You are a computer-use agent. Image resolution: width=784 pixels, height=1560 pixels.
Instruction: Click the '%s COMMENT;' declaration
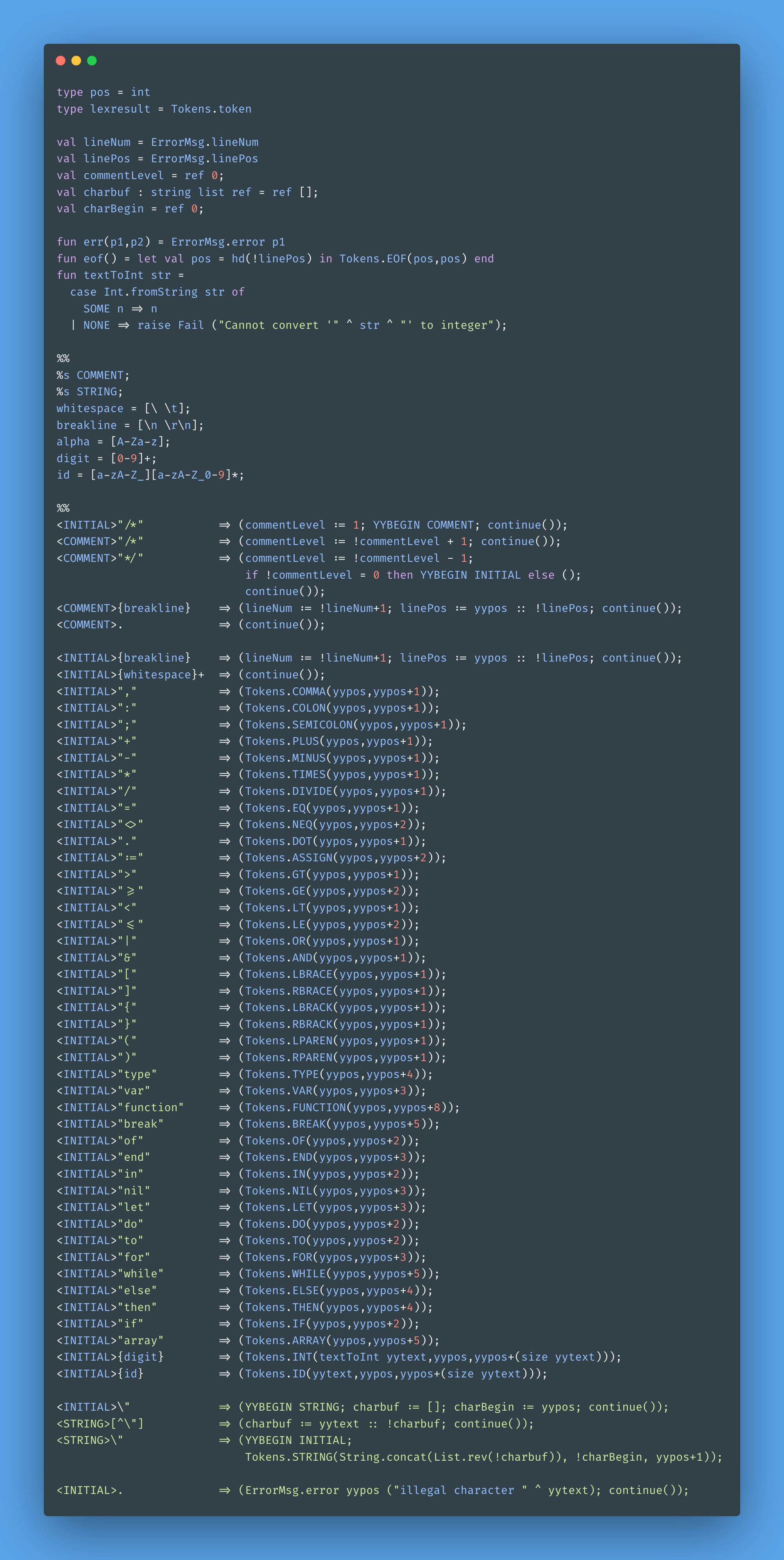(x=93, y=375)
